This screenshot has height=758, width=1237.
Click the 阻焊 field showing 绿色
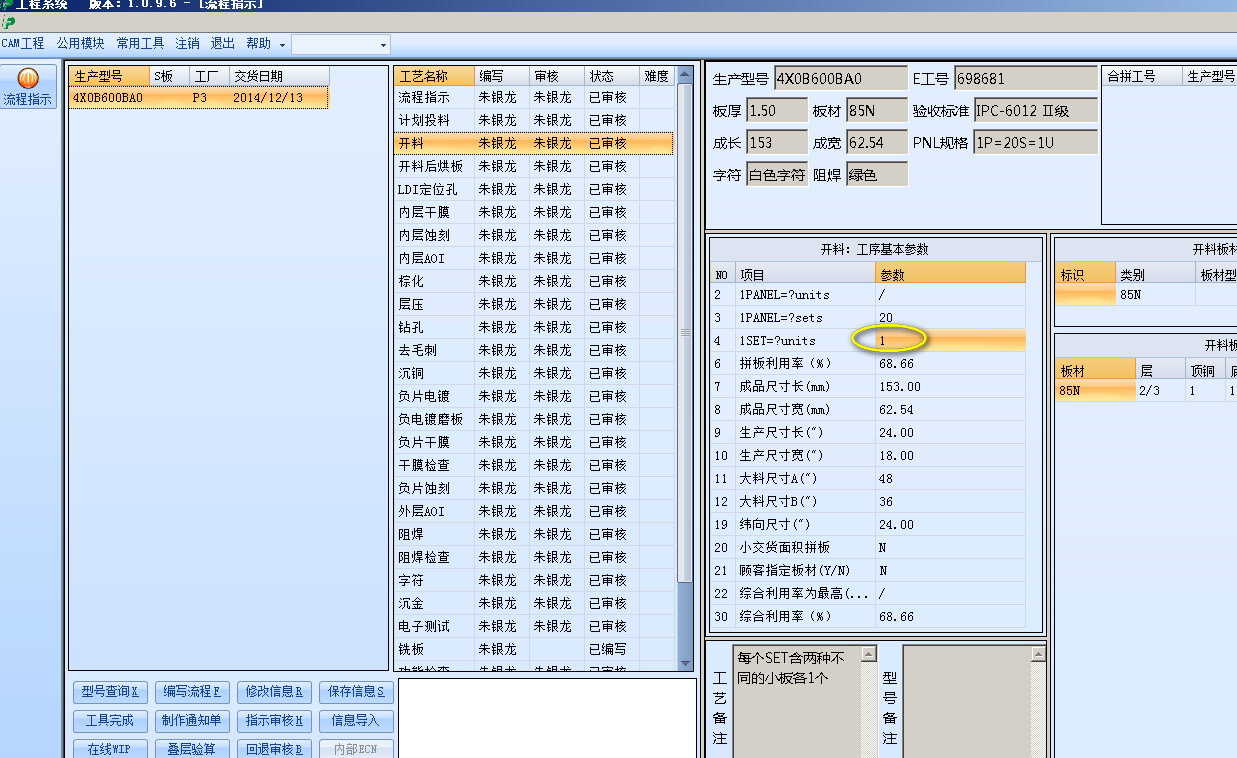point(877,175)
